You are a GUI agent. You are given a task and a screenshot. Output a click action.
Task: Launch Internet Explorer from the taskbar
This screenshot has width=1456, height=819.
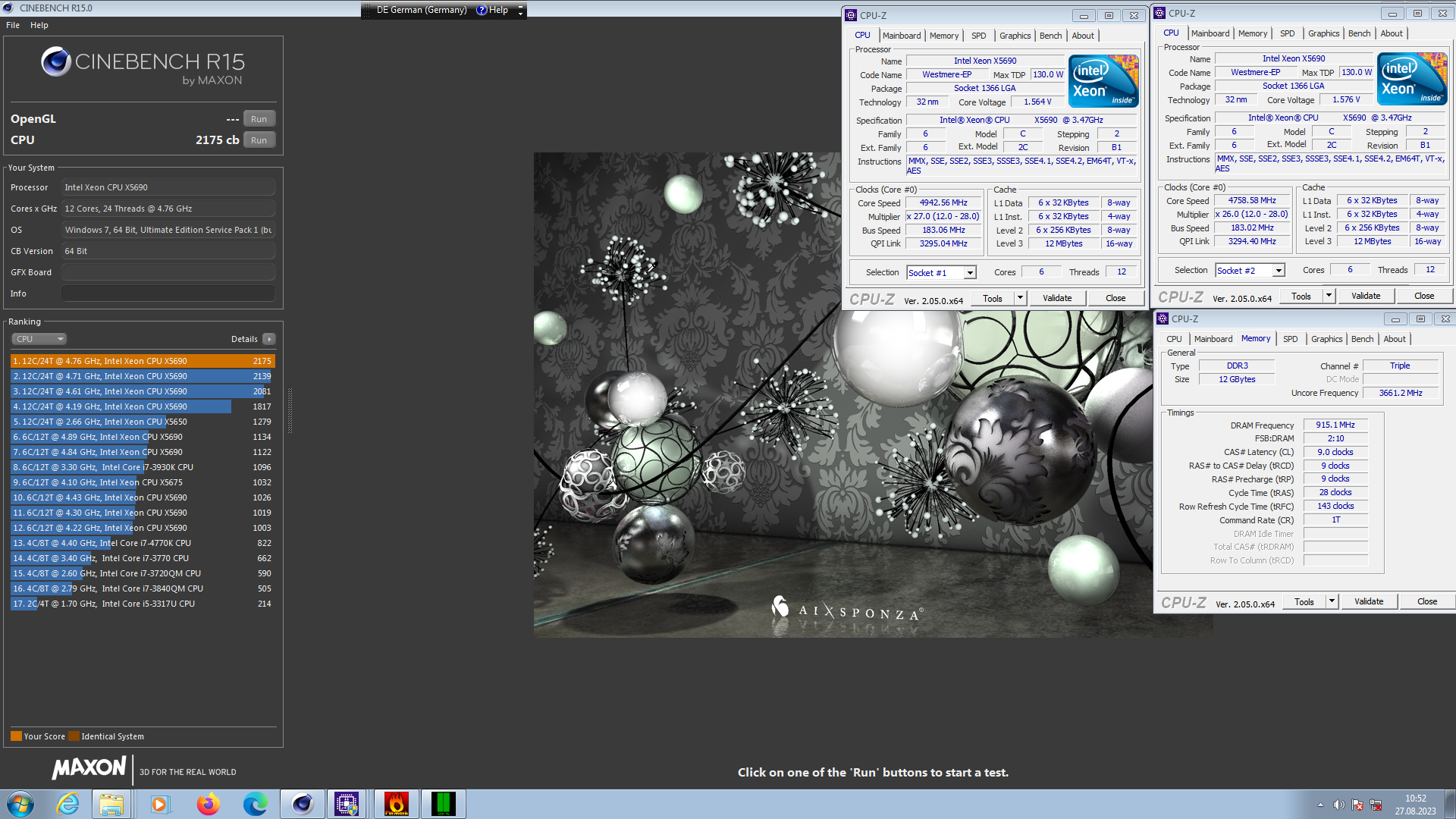click(x=68, y=804)
